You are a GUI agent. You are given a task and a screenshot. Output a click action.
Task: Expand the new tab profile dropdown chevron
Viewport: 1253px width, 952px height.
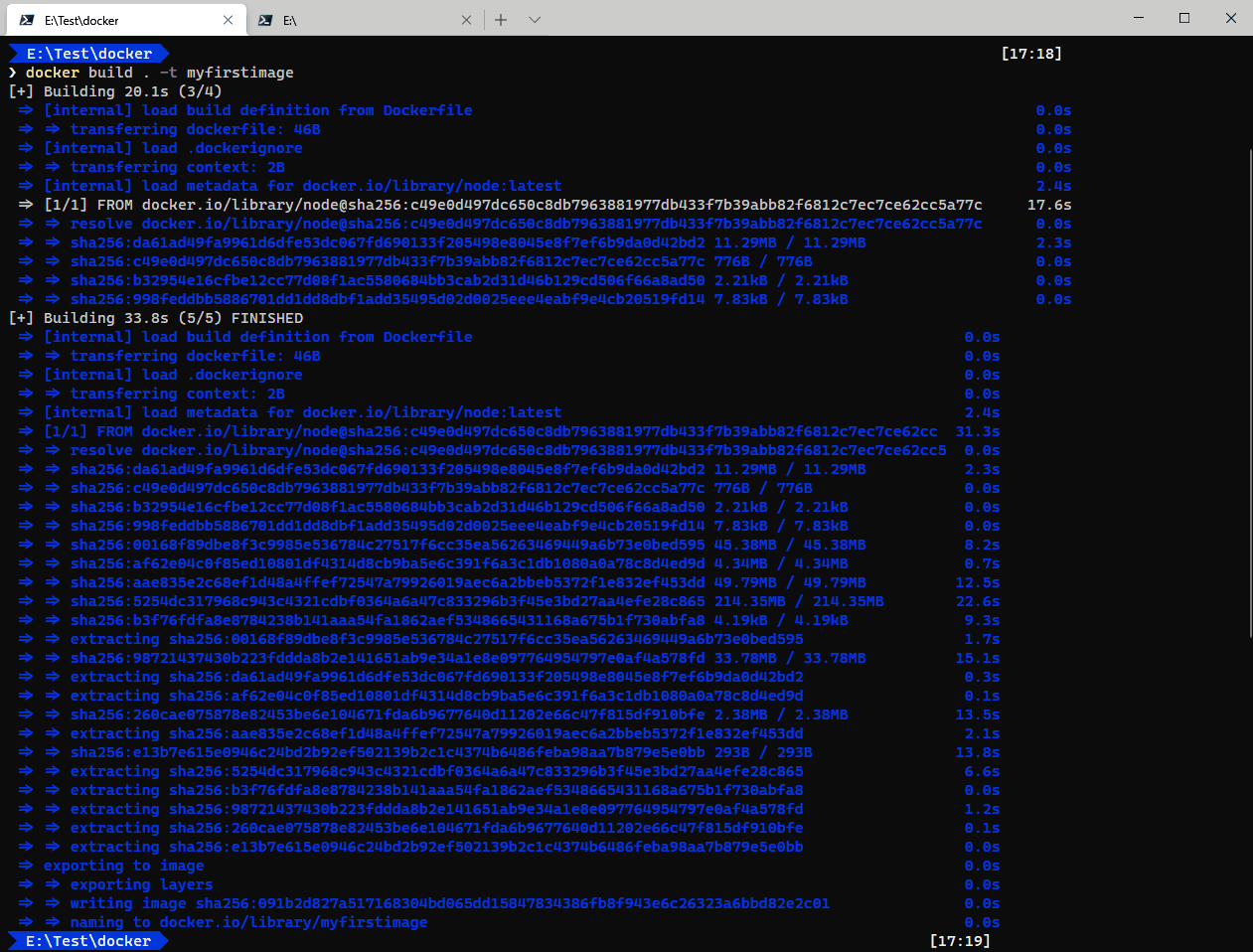tap(535, 20)
